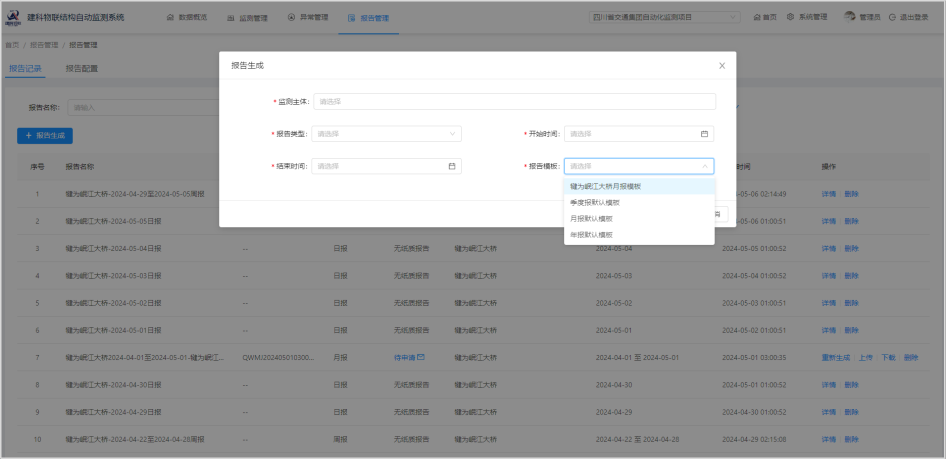
Task: Click timestamp 2024-05-01 03:00:35
Action: [754, 358]
